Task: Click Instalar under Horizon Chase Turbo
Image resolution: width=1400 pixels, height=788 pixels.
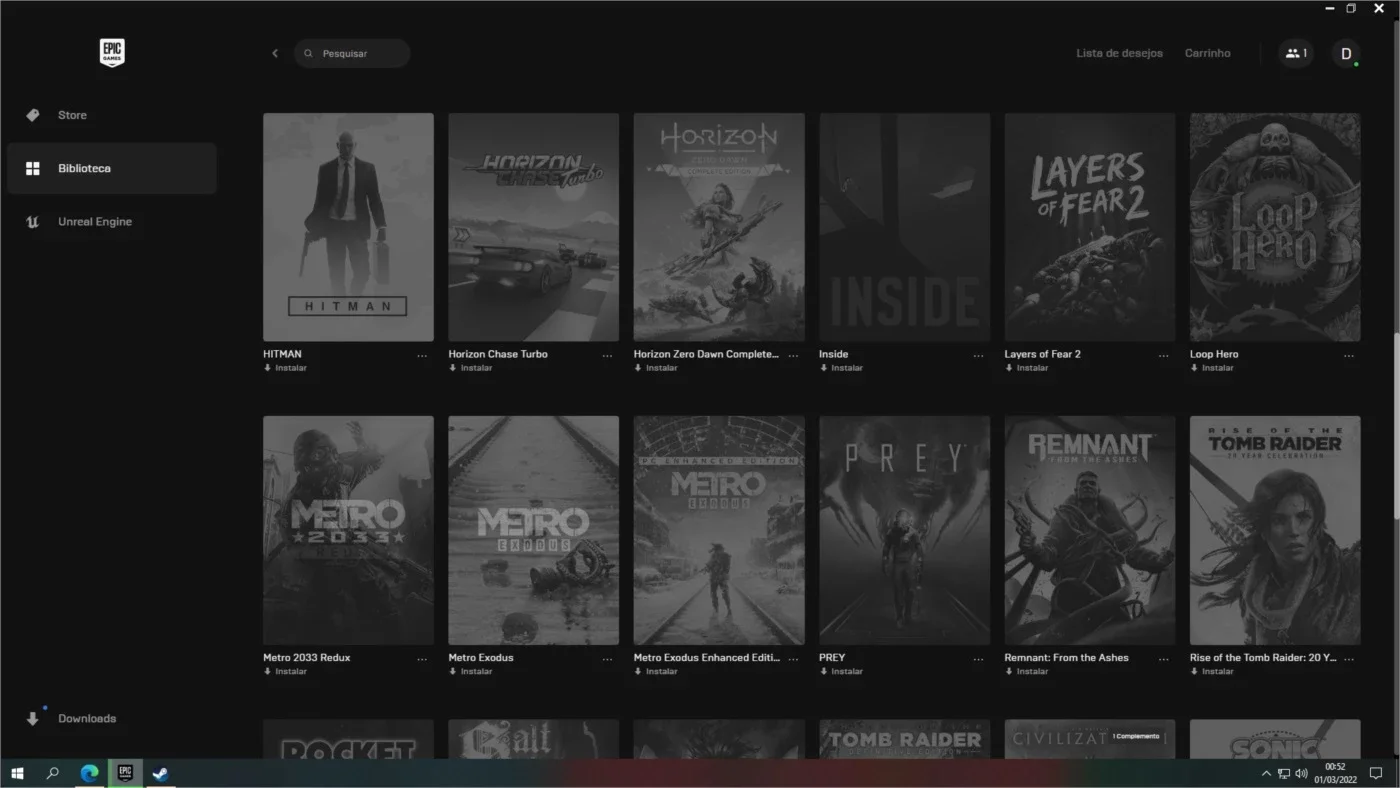Action: [x=470, y=368]
